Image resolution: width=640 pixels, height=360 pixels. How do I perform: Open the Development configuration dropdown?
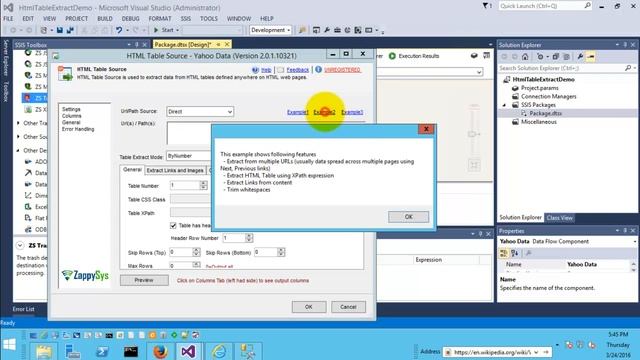click(270, 30)
